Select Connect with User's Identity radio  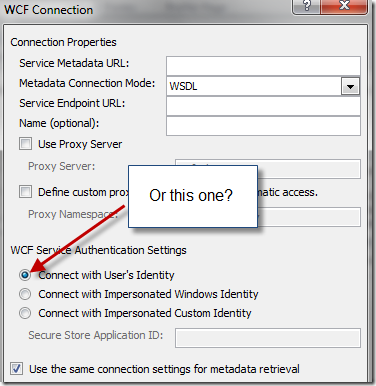[25, 275]
